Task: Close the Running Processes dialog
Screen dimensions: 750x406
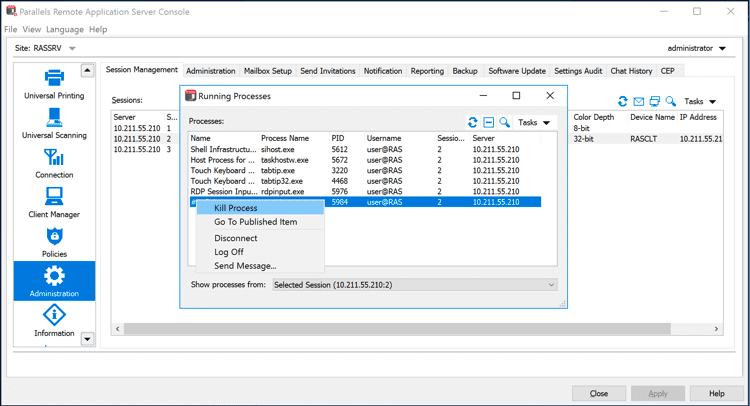Action: pos(550,96)
